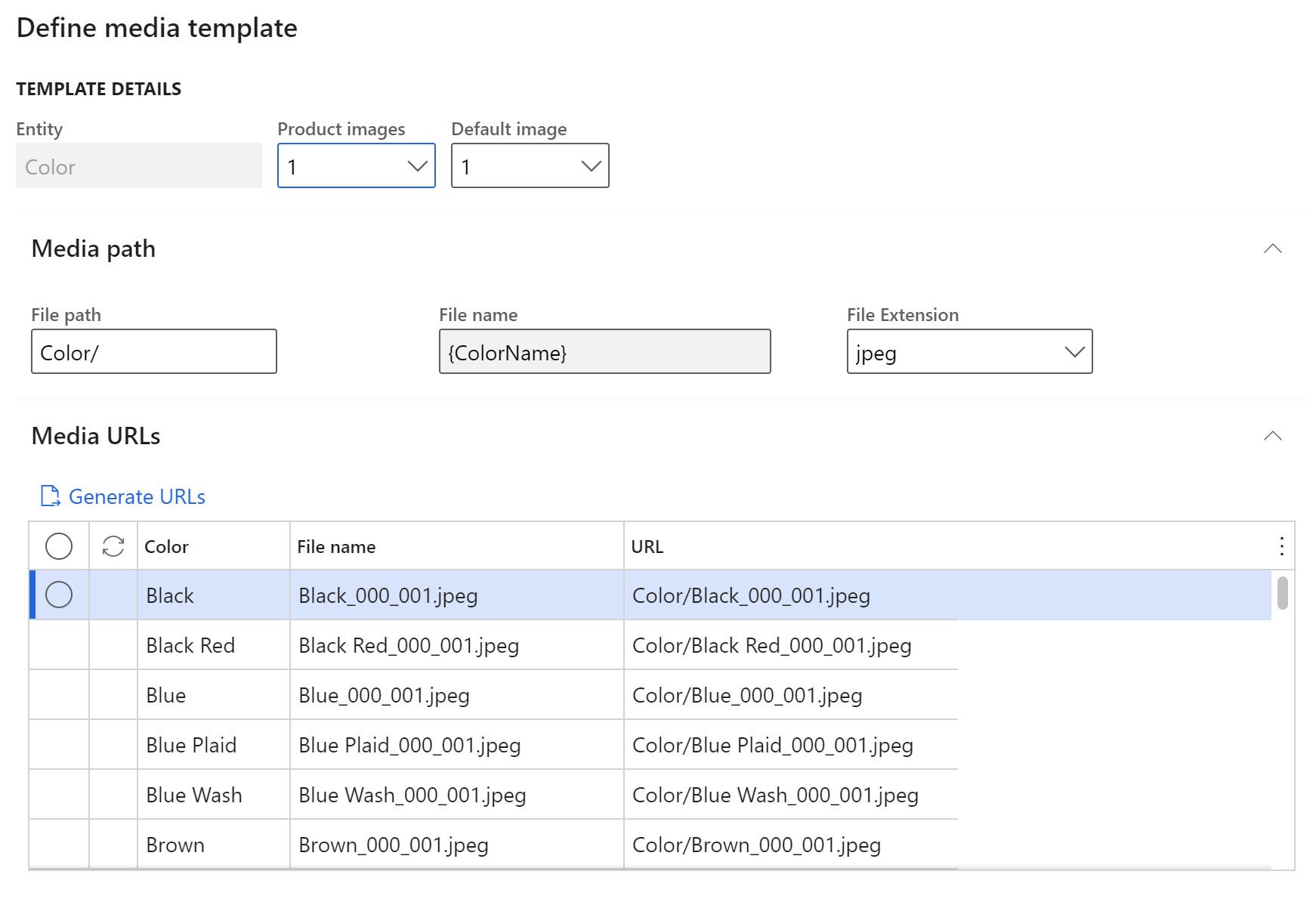
Task: Open the grid options ellipsis menu
Action: (1281, 545)
